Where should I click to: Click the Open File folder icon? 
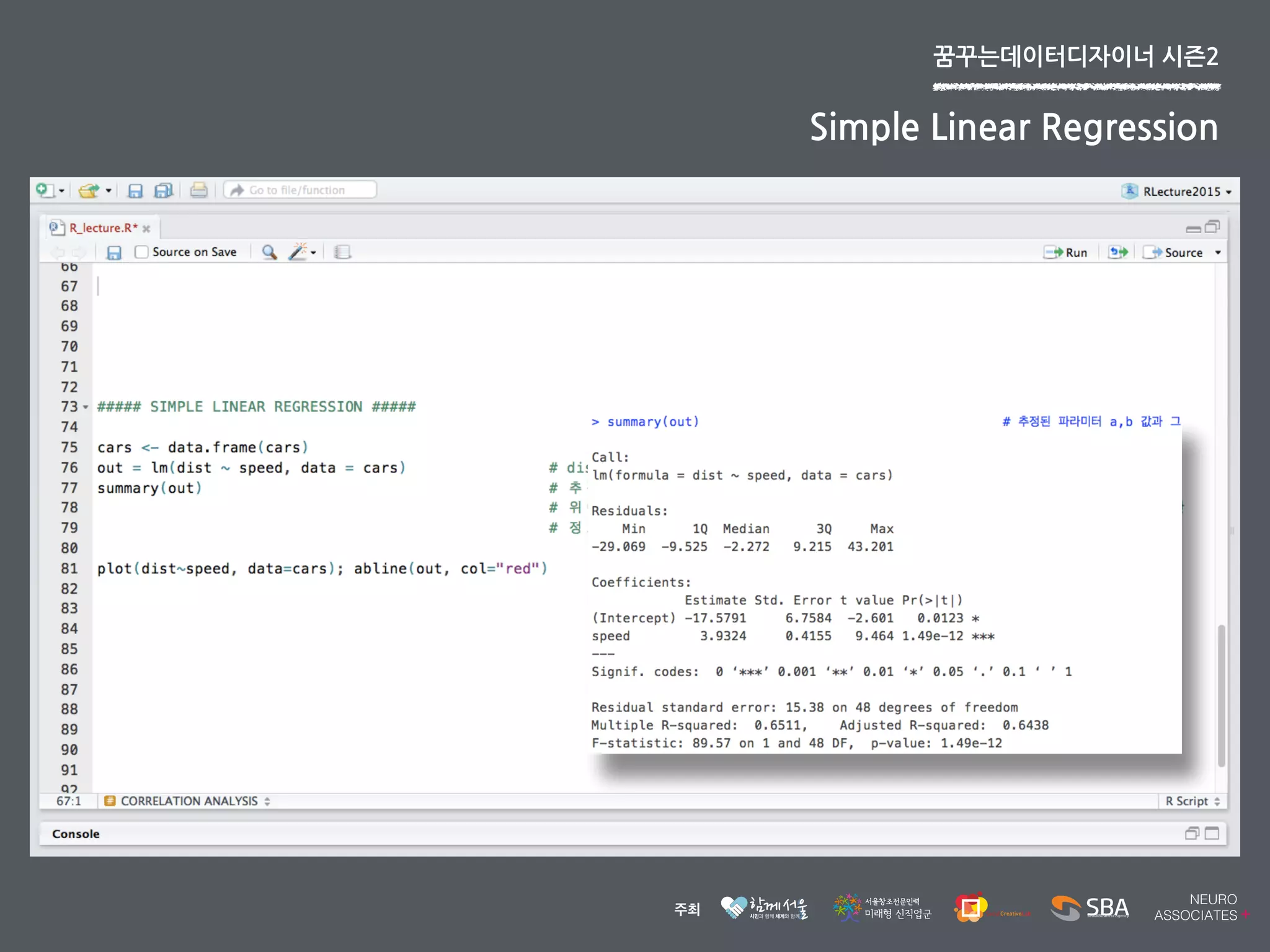[x=89, y=190]
